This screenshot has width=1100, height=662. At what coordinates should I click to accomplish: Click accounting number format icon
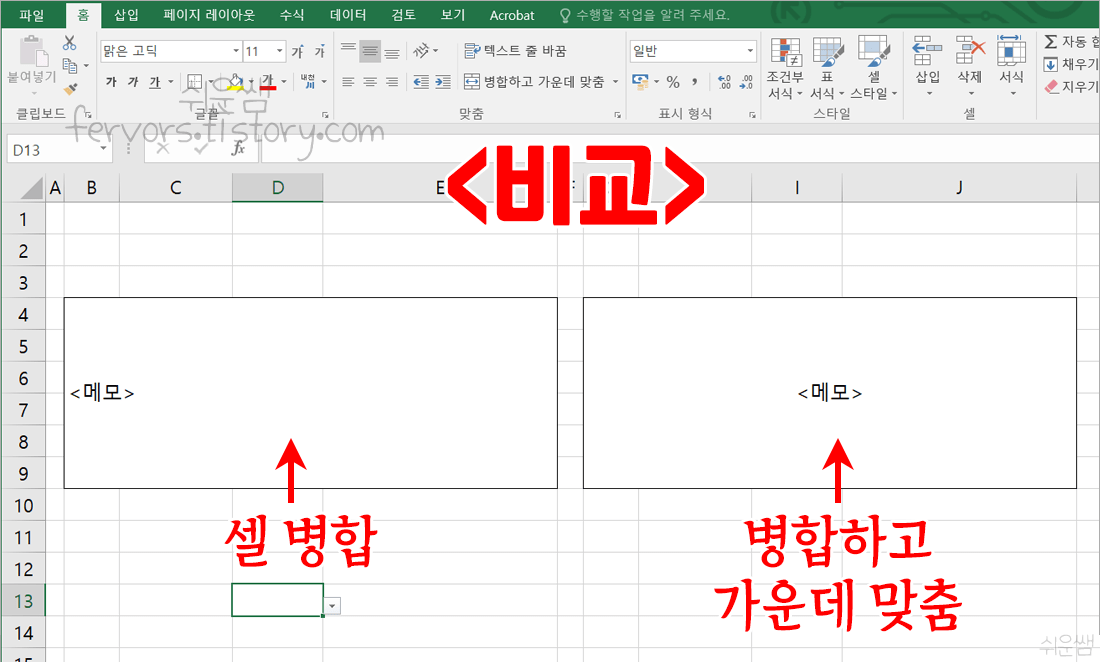coord(640,82)
